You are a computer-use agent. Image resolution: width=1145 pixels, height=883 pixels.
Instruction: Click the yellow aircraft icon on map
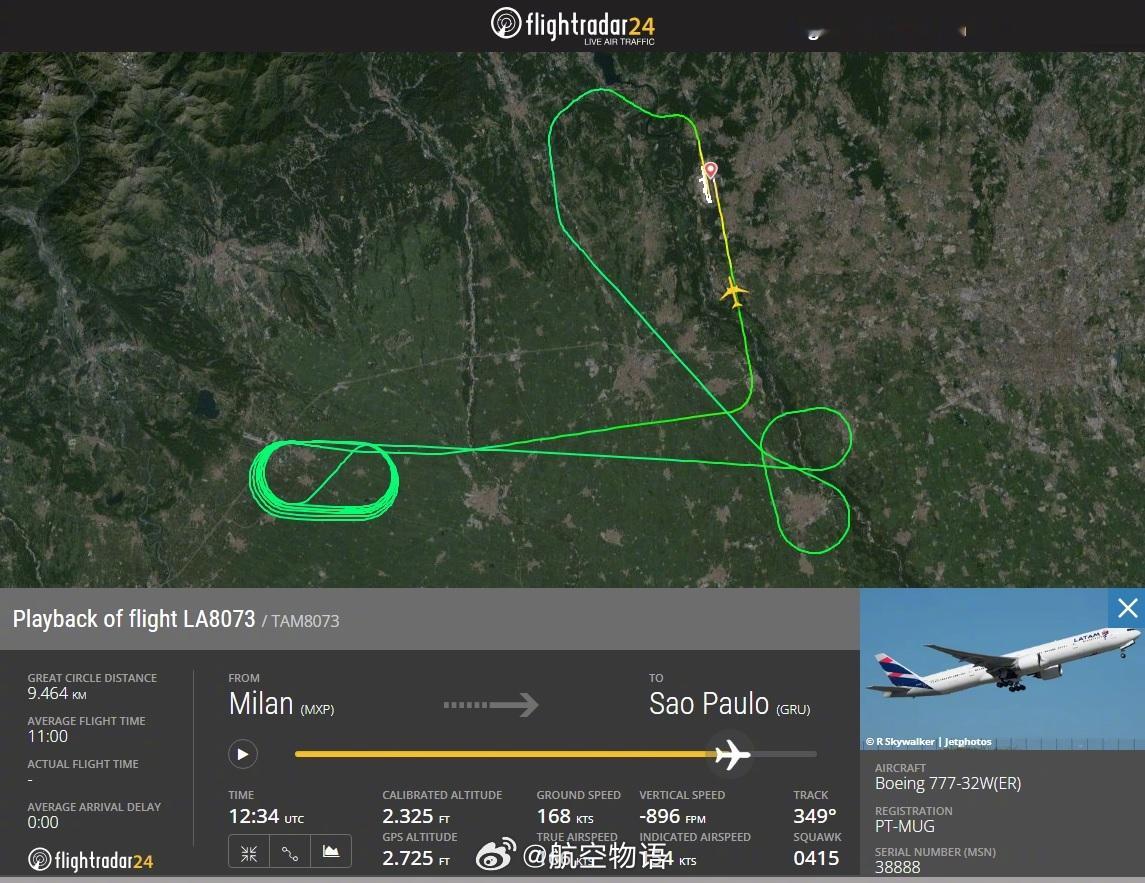[x=734, y=294]
